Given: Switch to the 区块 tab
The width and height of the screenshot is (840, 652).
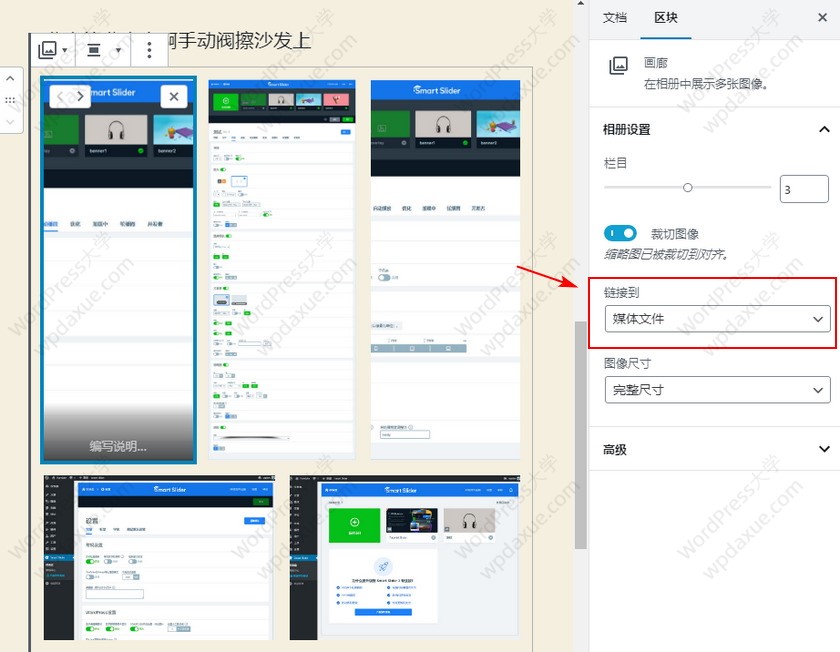Looking at the screenshot, I should coord(665,18).
